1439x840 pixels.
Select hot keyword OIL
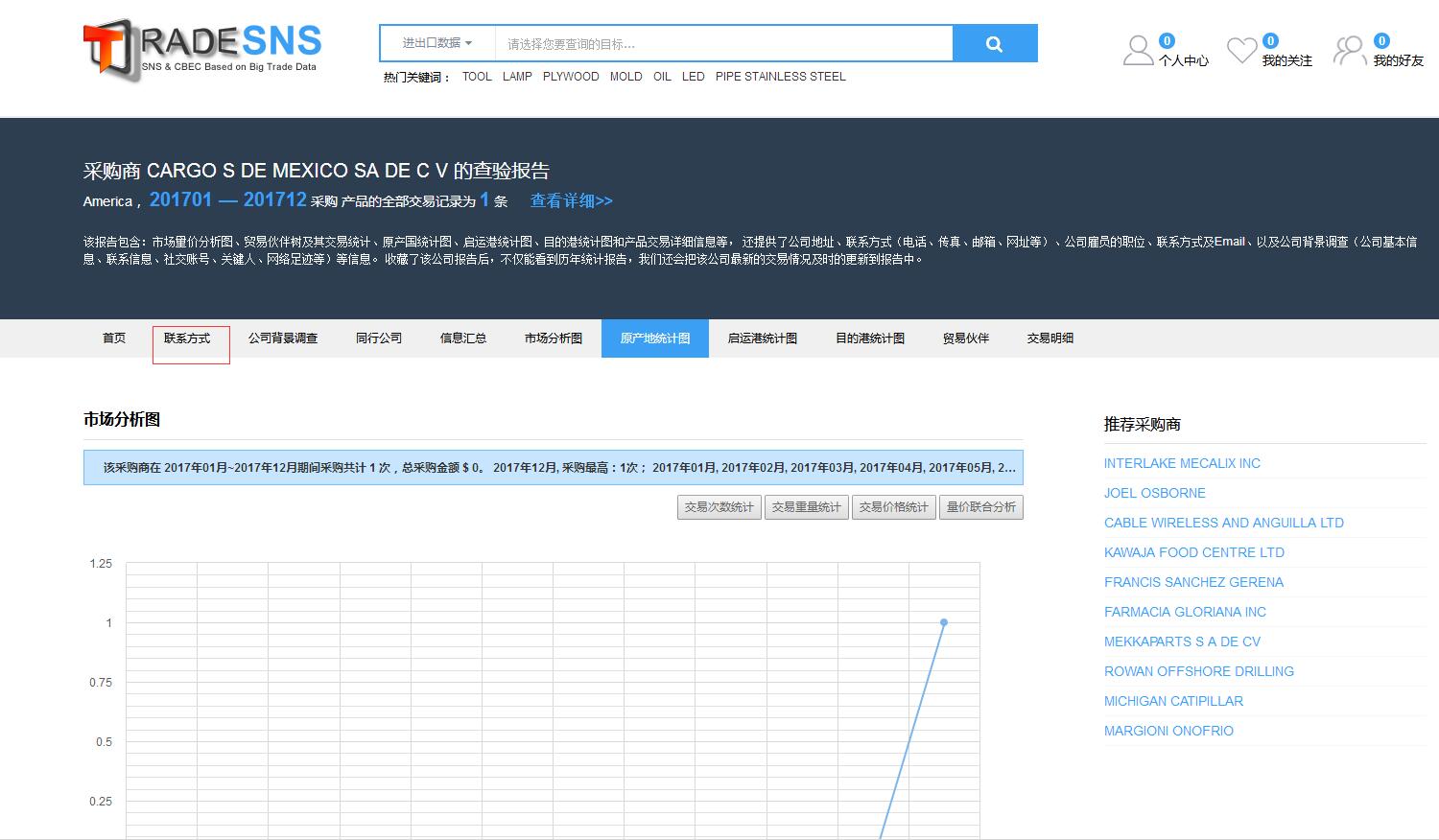662,77
